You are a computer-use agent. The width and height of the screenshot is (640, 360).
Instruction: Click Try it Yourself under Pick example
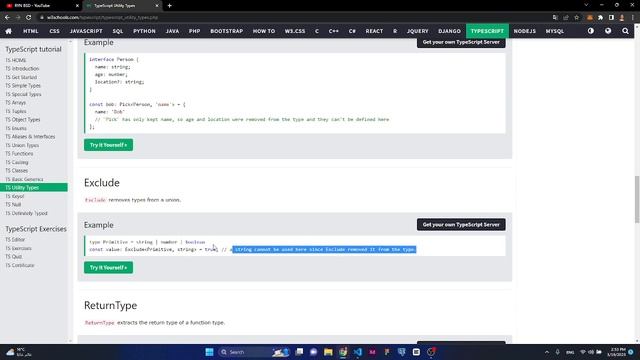click(x=108, y=145)
